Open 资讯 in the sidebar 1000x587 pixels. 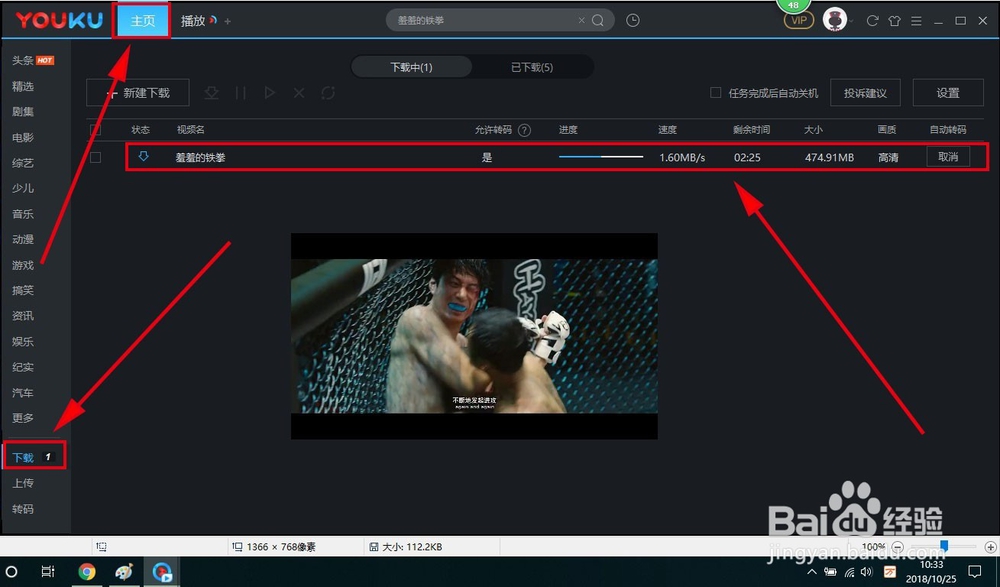coord(23,316)
